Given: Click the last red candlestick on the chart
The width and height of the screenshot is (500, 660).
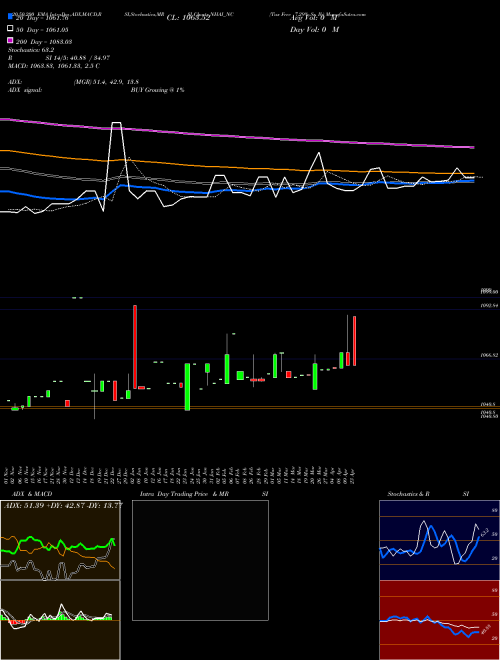Looking at the screenshot, I should [x=355, y=341].
